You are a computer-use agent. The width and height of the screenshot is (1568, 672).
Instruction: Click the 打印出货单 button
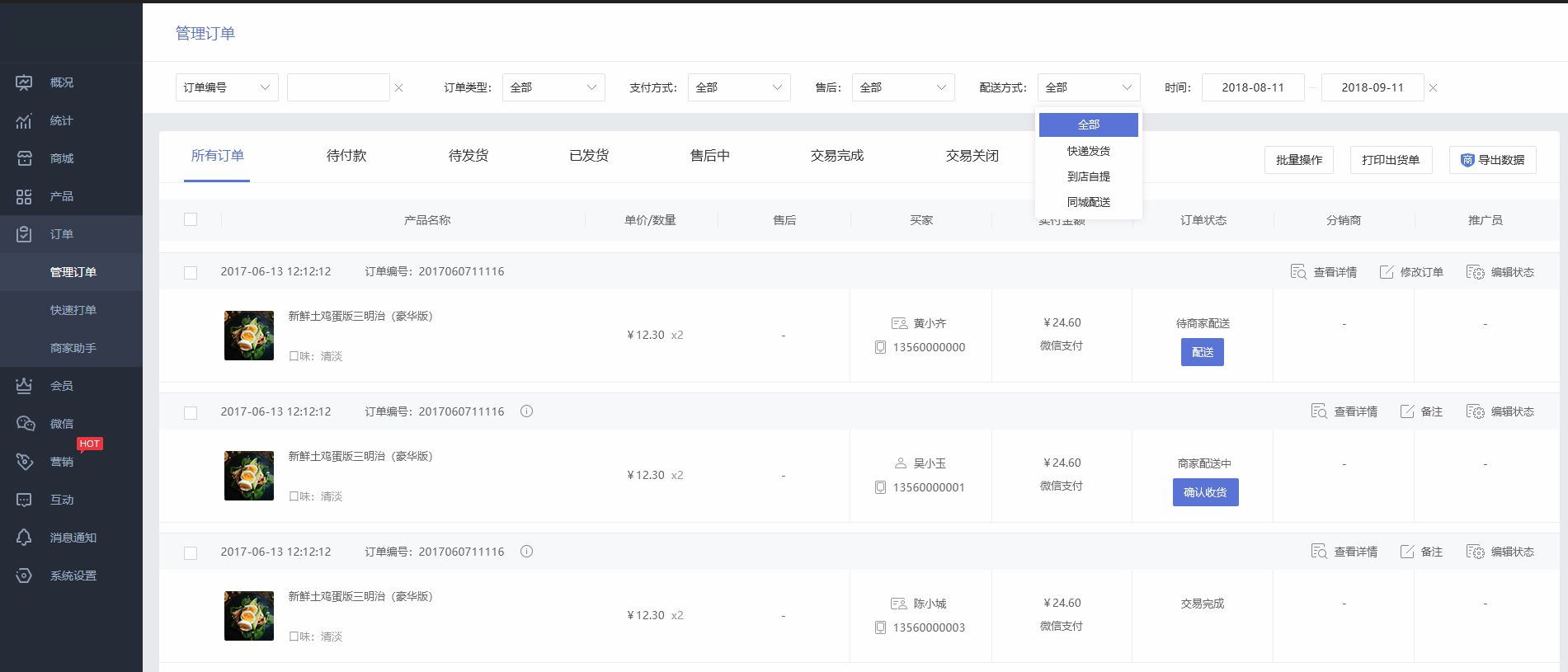click(x=1391, y=160)
